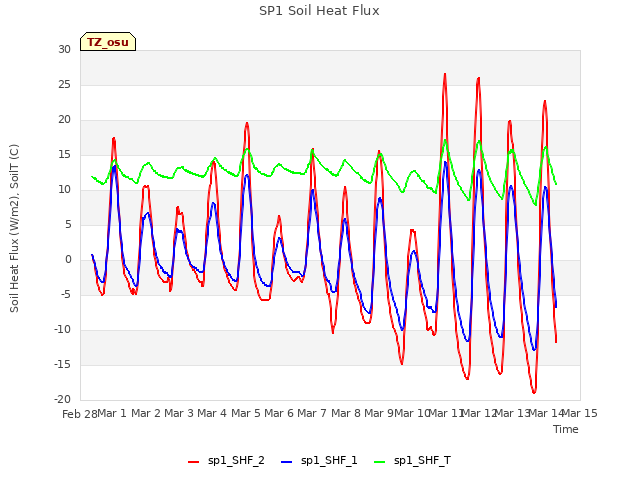Viewport: 640px width, 480px height.
Task: Toggle the sp1_SHF_2 legend entry
Action: point(226,460)
